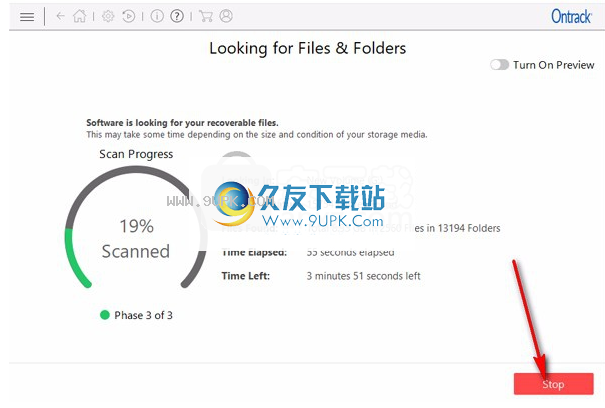Click the Time Left label

pyautogui.click(x=245, y=276)
